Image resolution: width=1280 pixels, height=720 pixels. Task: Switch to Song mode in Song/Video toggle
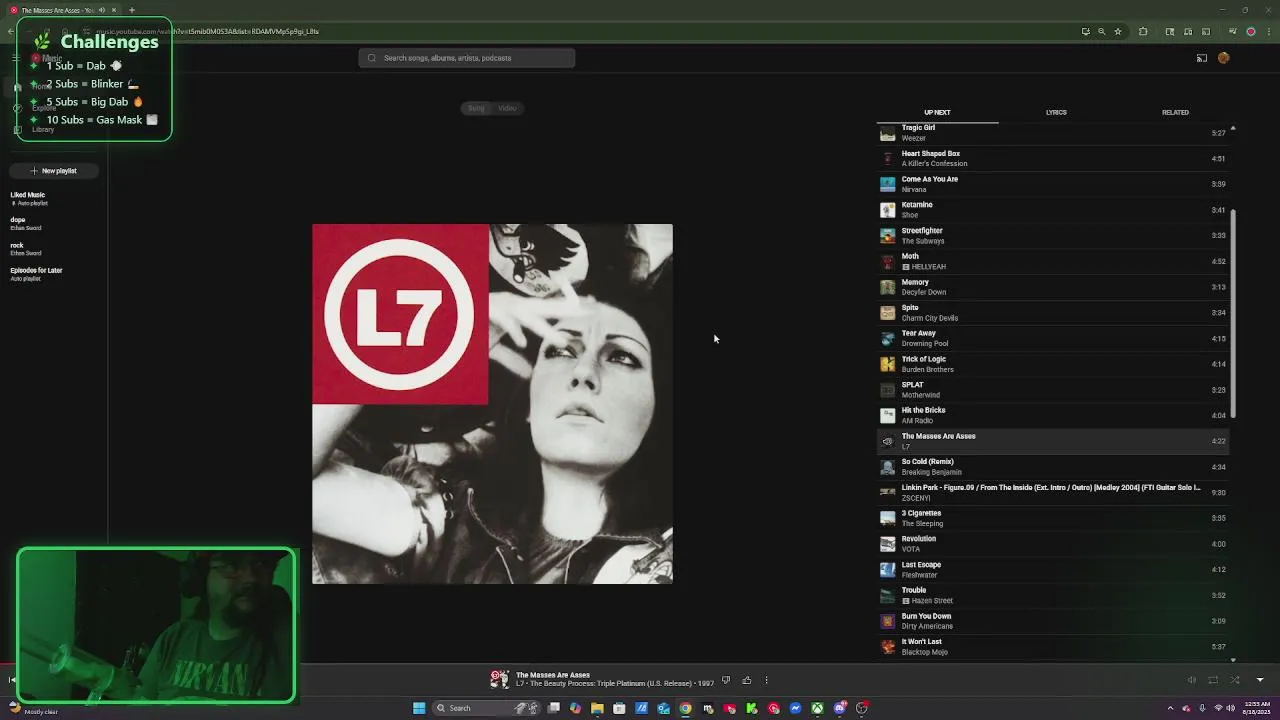(476, 108)
